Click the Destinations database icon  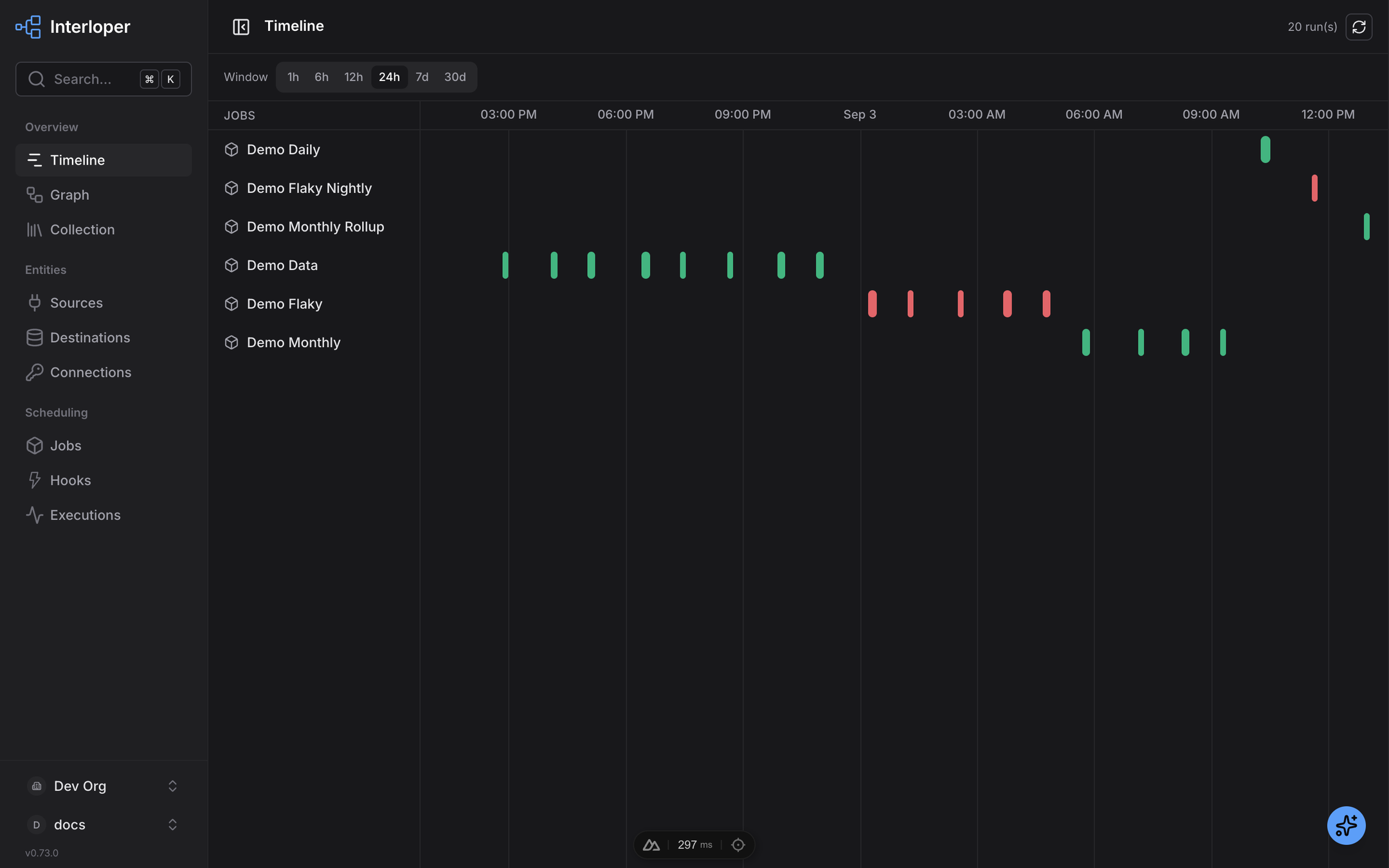(35, 338)
